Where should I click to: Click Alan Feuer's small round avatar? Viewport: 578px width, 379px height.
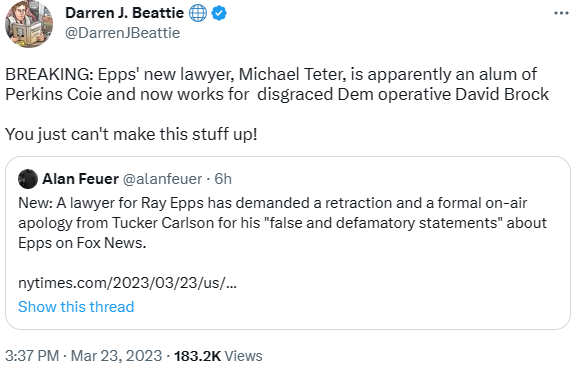tap(28, 179)
